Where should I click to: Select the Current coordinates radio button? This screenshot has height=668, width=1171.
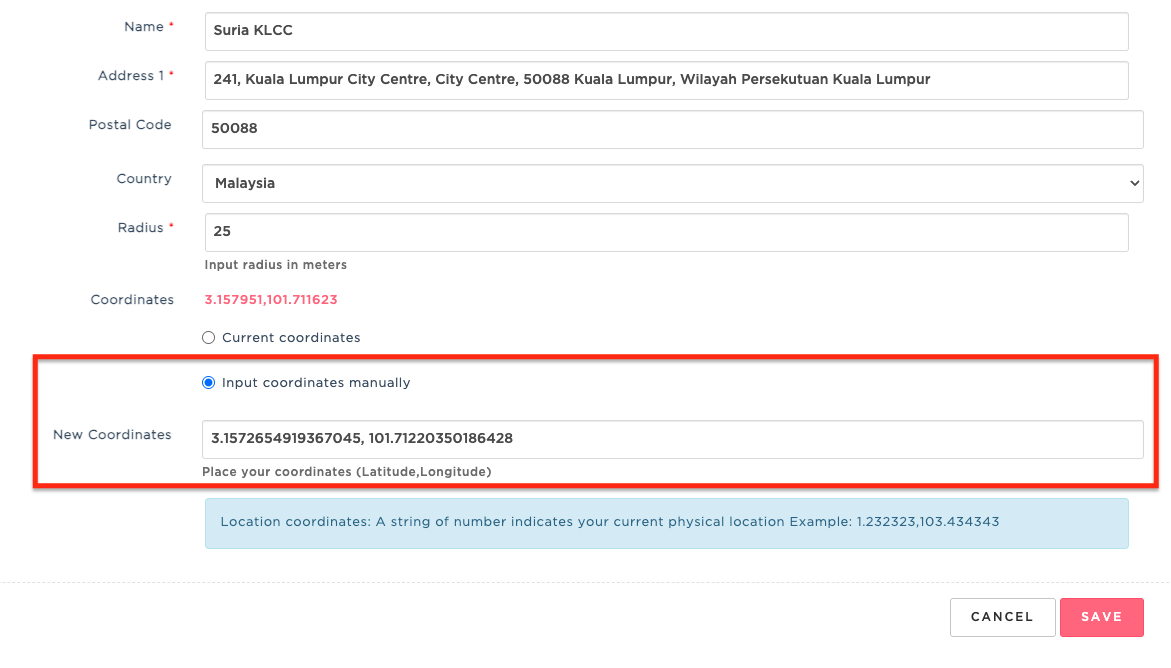click(x=208, y=338)
